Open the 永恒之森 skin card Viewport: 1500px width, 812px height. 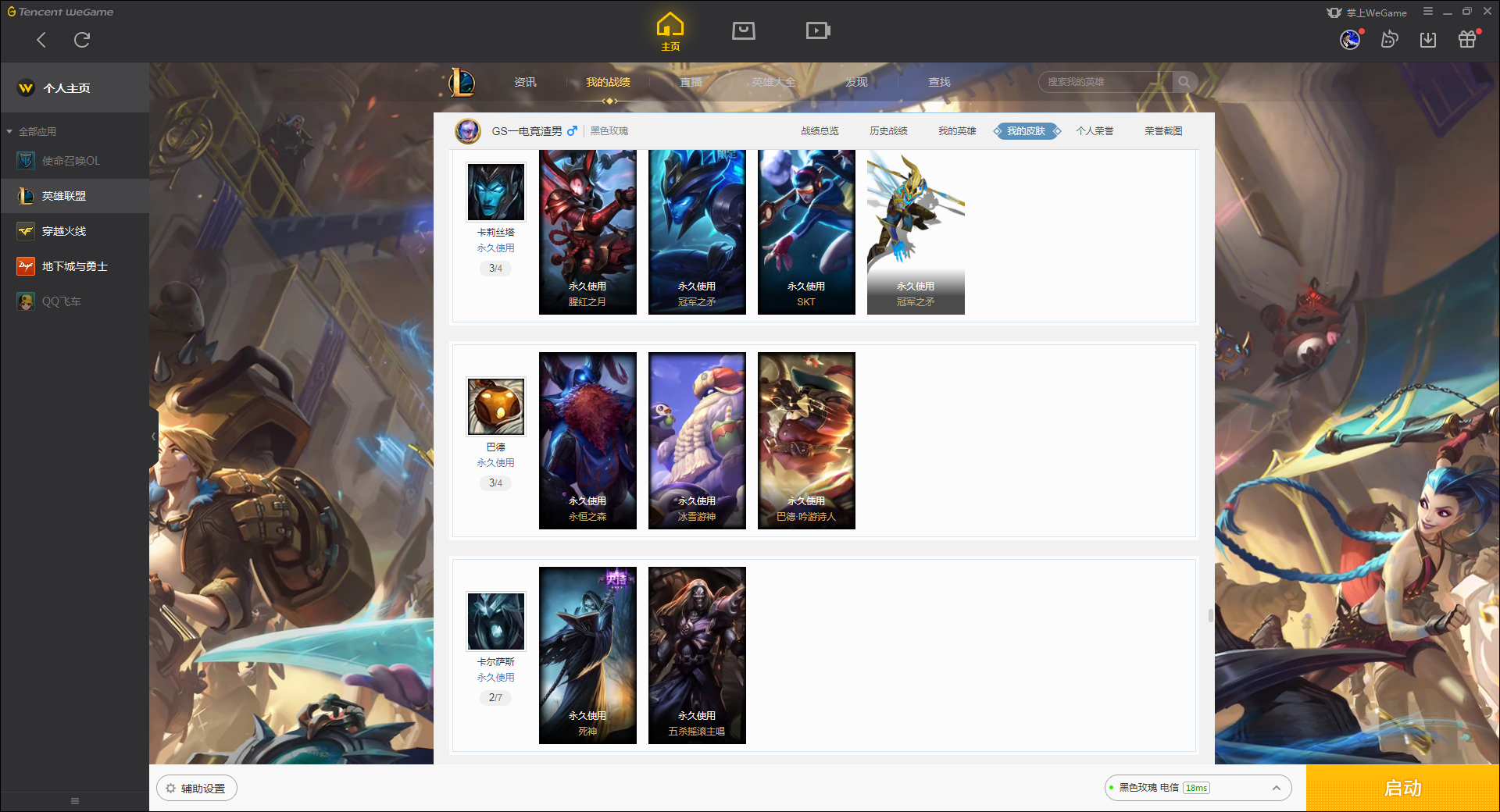[587, 440]
